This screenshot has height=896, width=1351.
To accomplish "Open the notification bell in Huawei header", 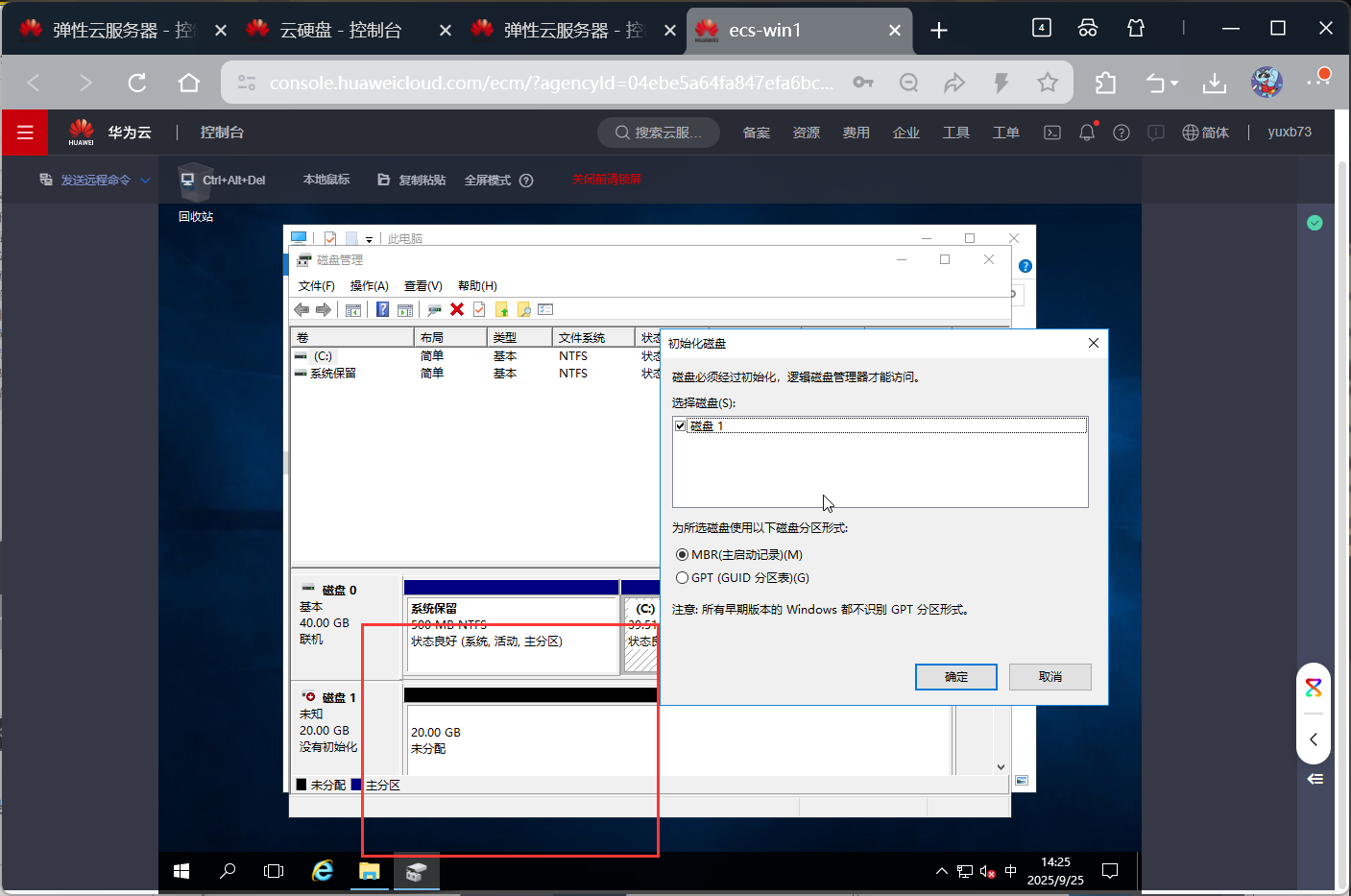I will [1087, 133].
